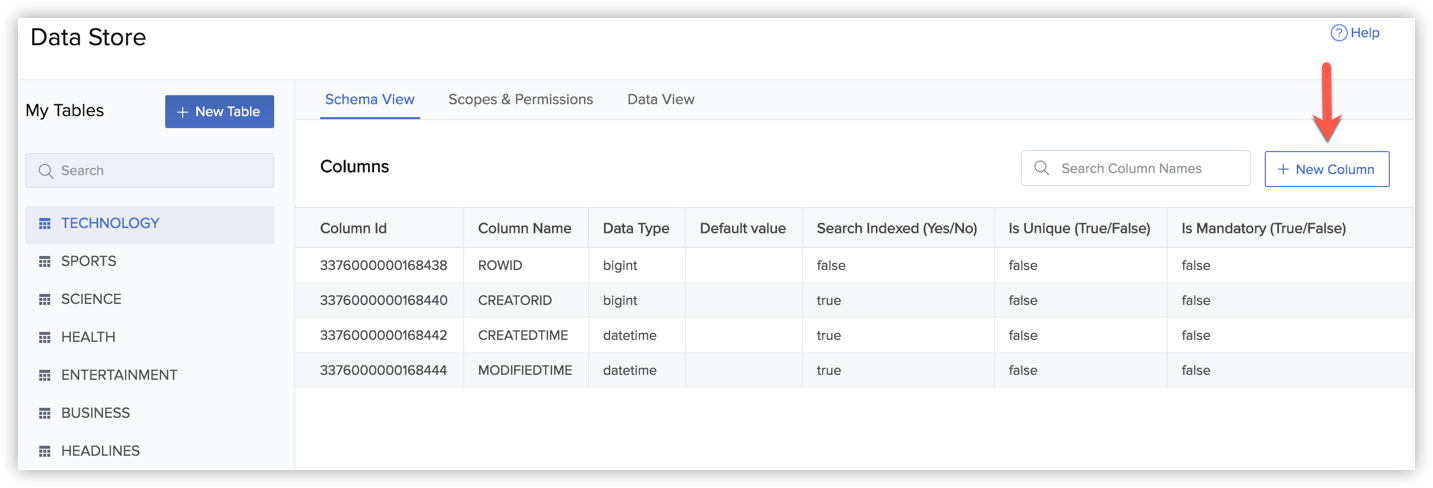Select the HEADLINES table
This screenshot has height=488, width=1433.
coord(100,451)
